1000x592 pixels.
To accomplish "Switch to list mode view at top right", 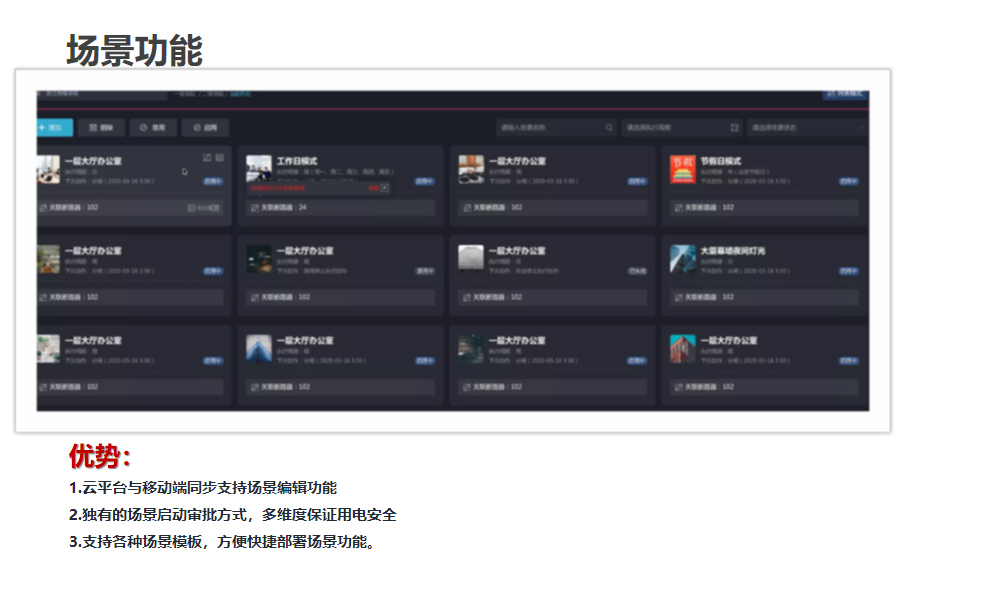I will pos(845,94).
